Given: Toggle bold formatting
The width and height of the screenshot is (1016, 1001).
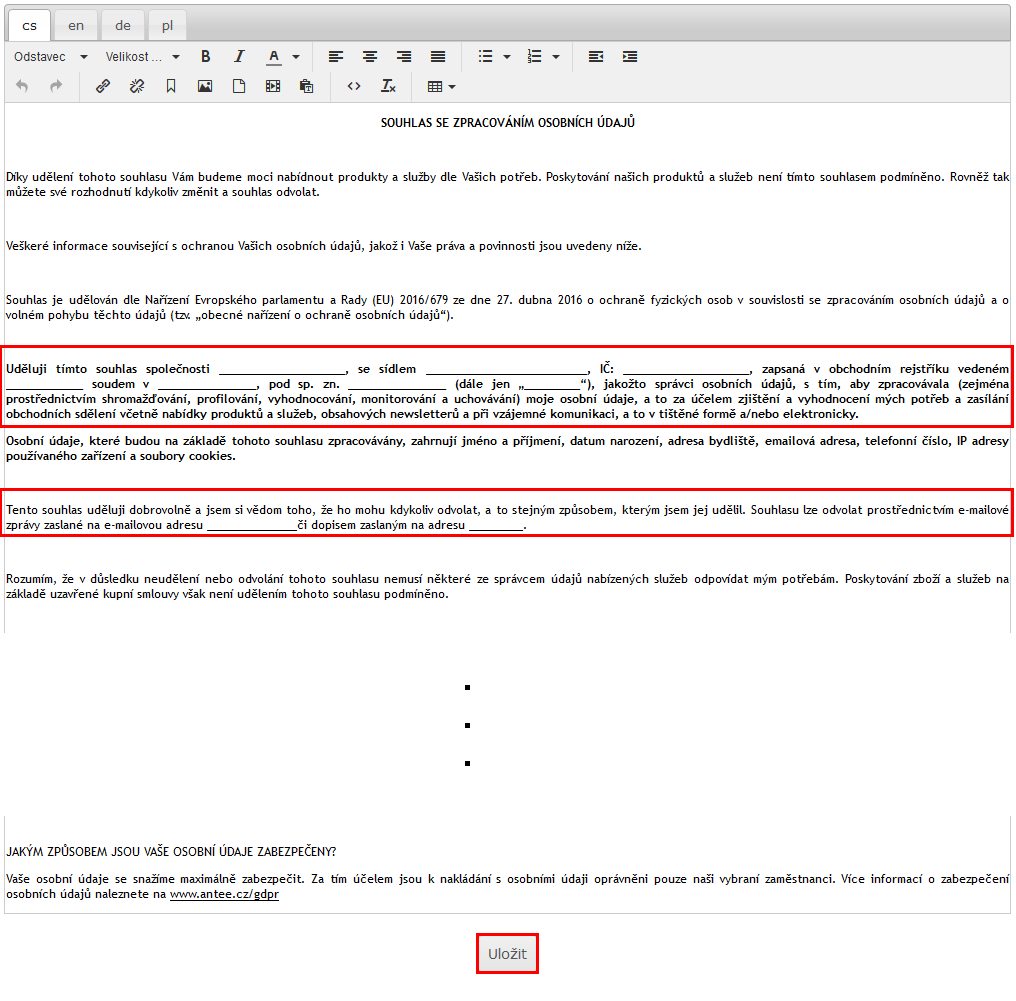Looking at the screenshot, I should (206, 57).
